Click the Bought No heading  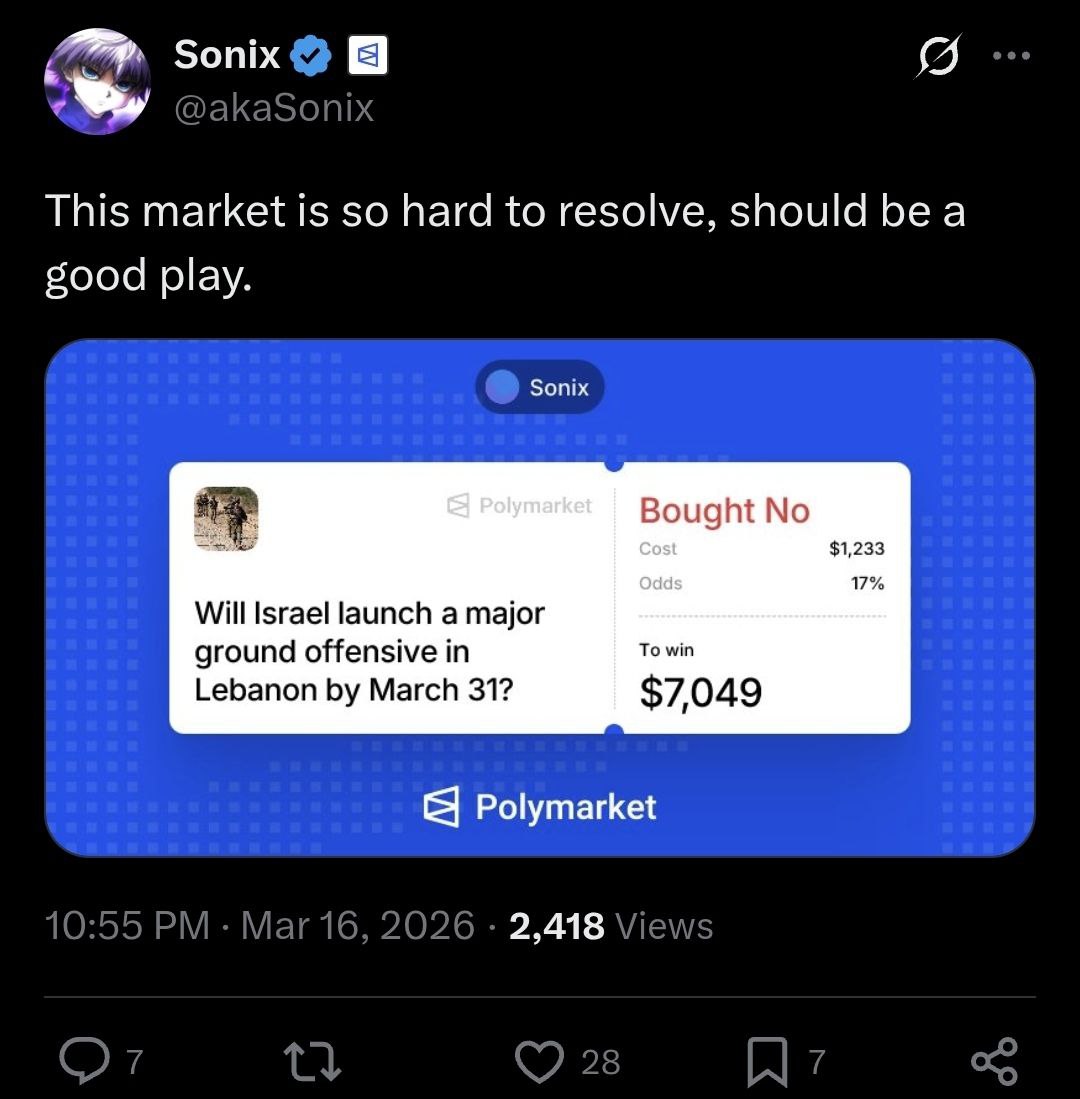724,510
